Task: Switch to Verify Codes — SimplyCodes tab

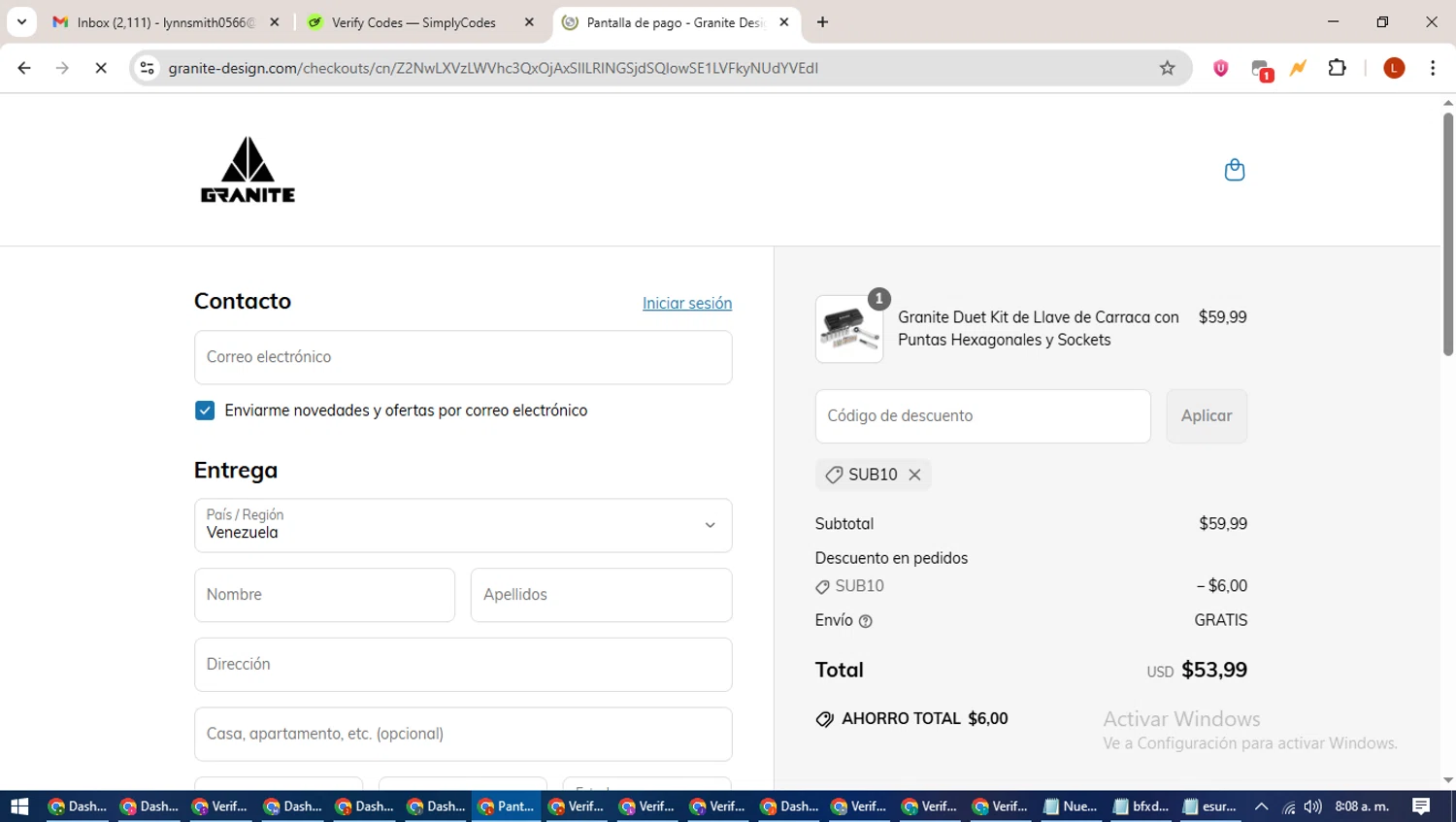Action: pos(414,22)
